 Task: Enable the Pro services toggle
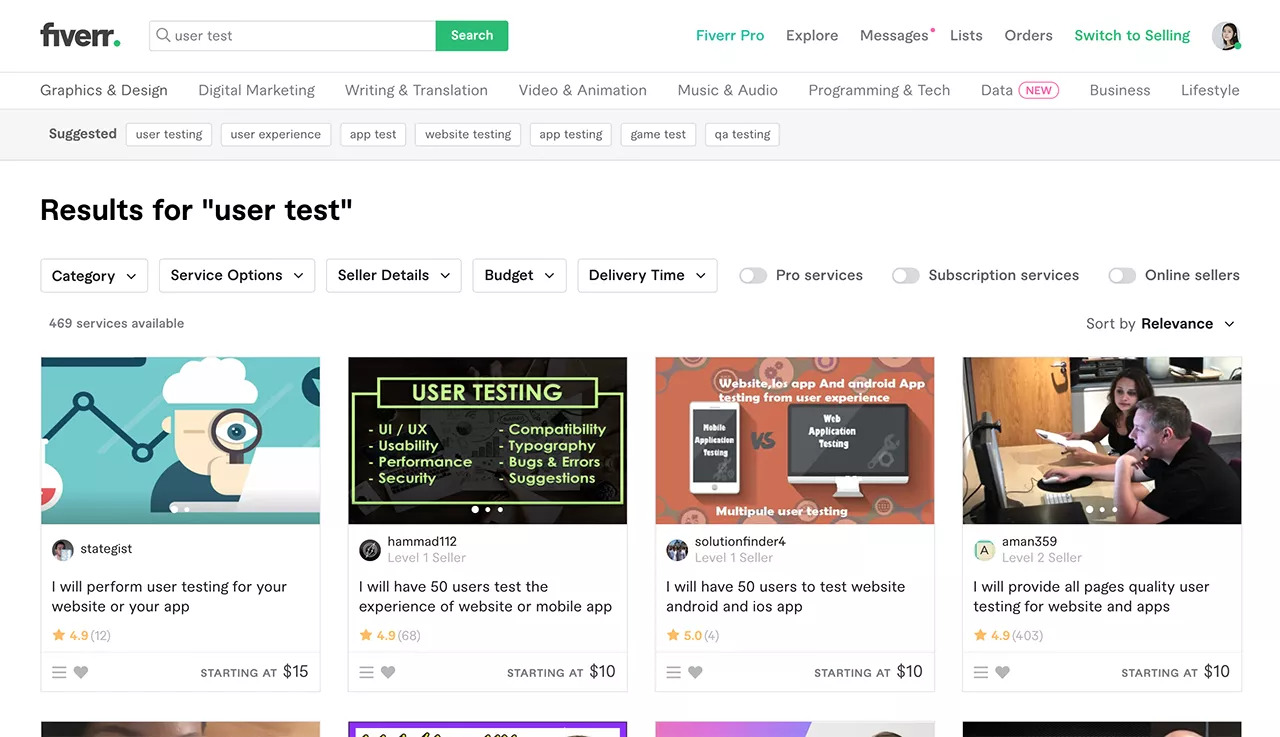pyautogui.click(x=753, y=275)
